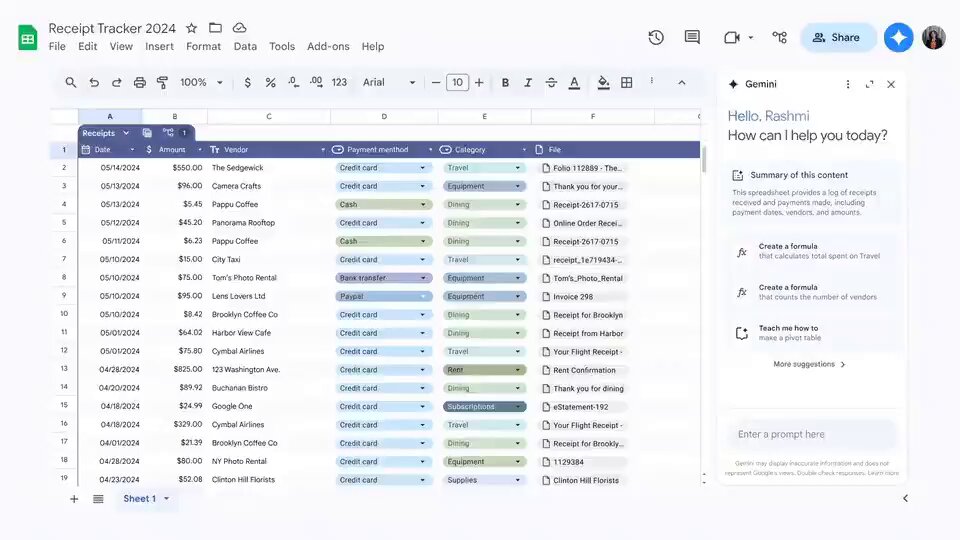Click the Gemini prompt input field
960x540 pixels.
pyautogui.click(x=811, y=434)
